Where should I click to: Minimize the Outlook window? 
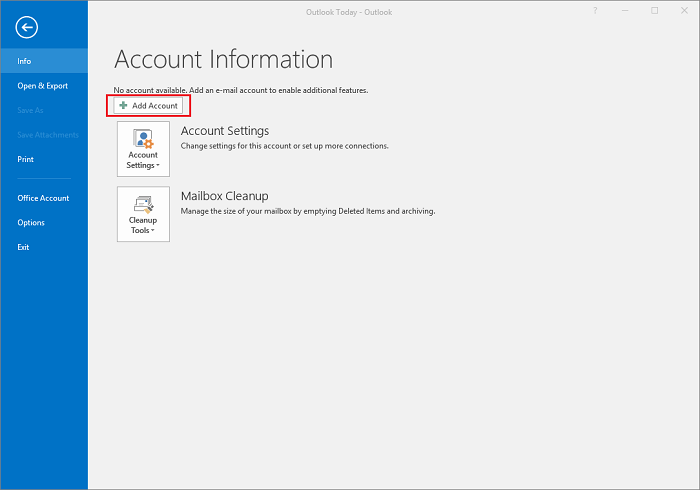coord(625,11)
